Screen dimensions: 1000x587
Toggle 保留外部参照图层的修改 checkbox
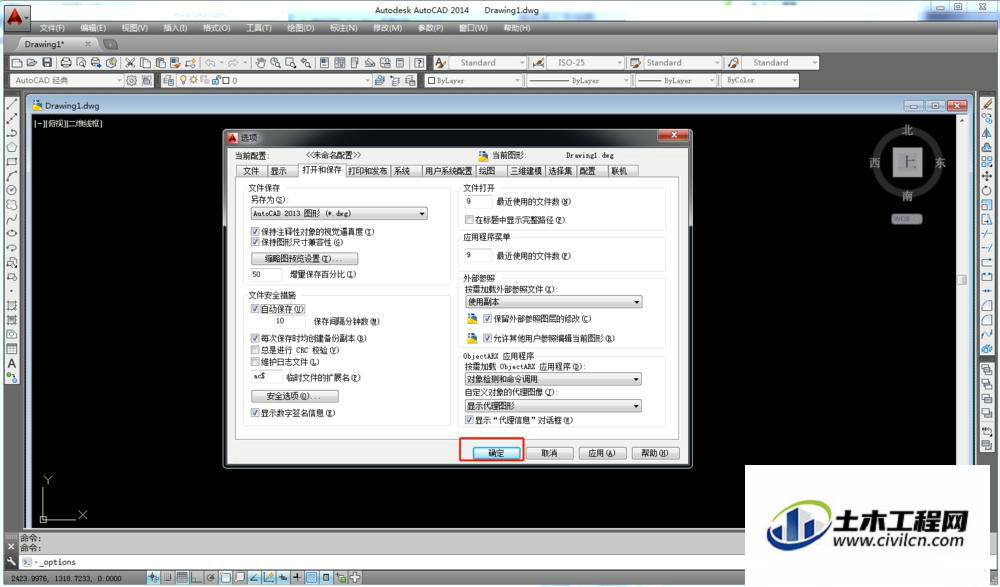(x=488, y=318)
